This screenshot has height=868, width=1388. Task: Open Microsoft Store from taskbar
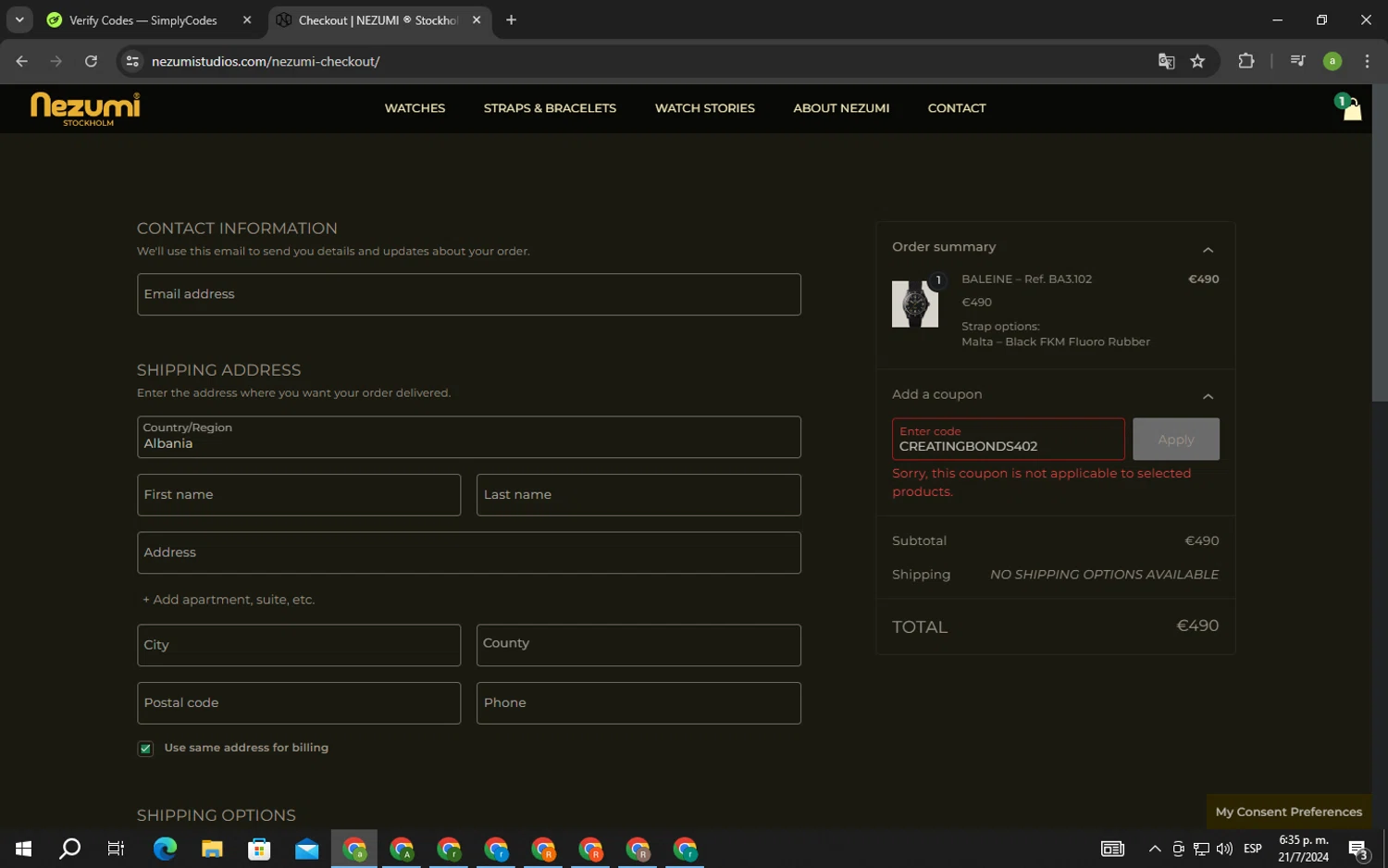[259, 849]
